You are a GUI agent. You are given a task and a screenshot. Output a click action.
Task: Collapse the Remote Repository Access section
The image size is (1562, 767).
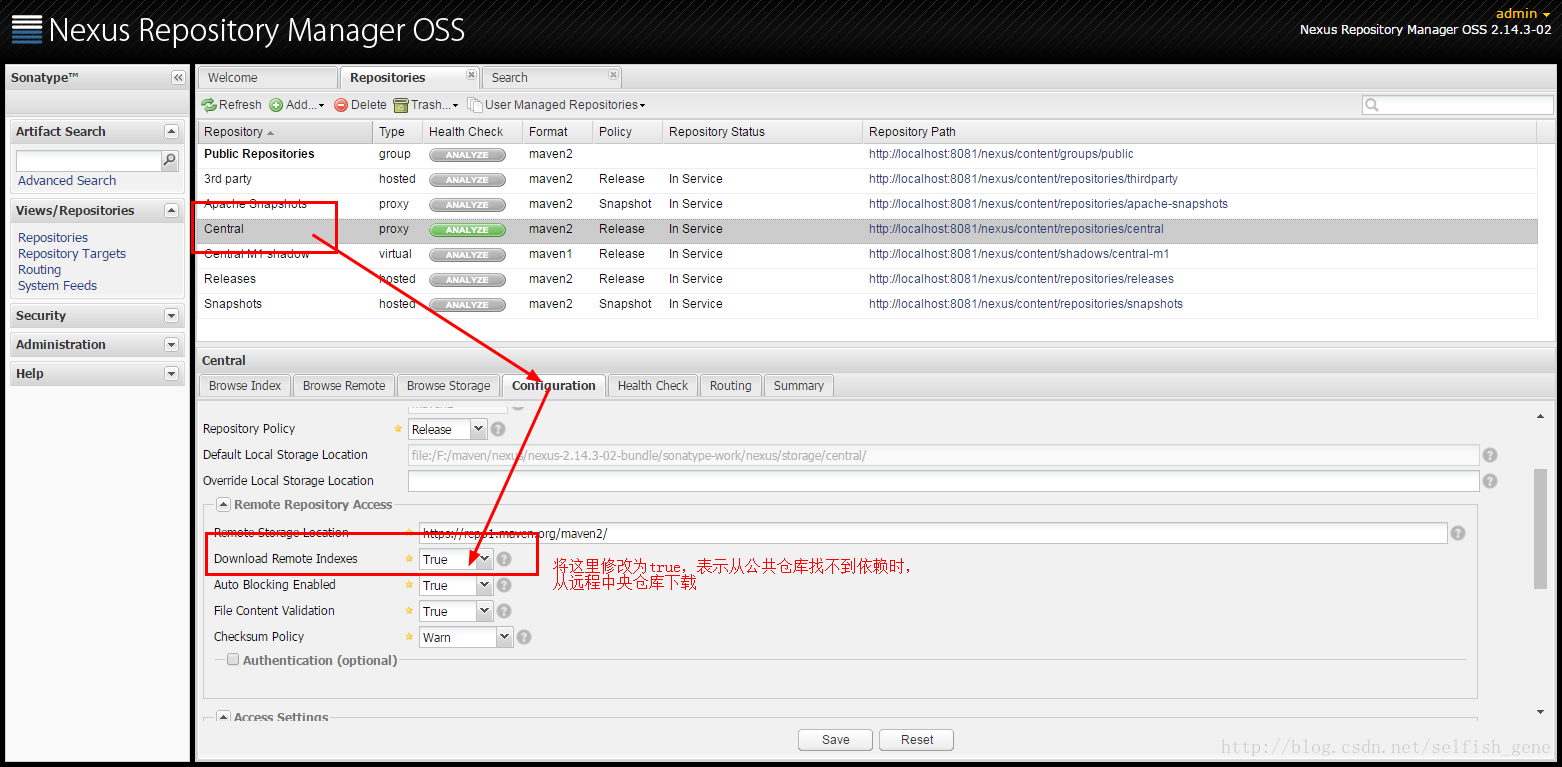tap(223, 505)
